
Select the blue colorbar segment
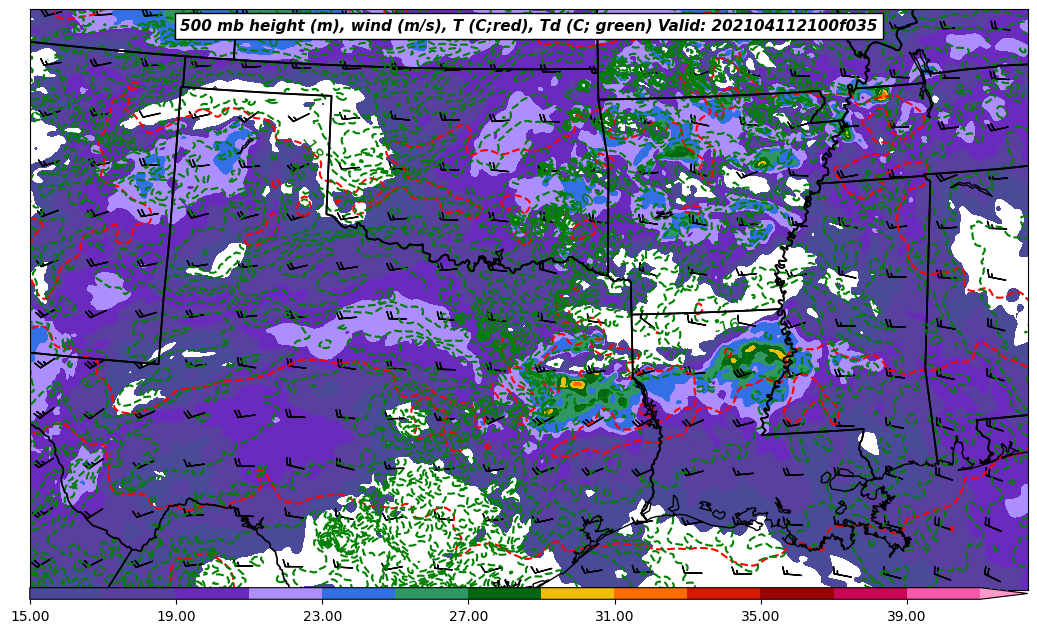[x=358, y=593]
